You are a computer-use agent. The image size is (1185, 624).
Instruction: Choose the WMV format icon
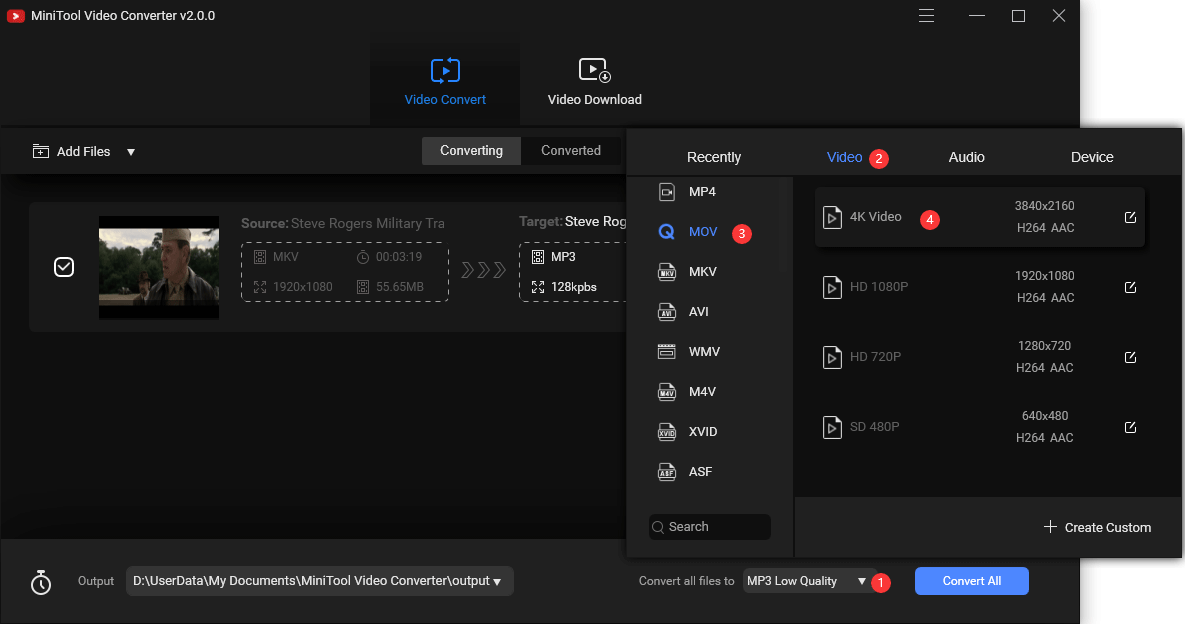point(667,352)
